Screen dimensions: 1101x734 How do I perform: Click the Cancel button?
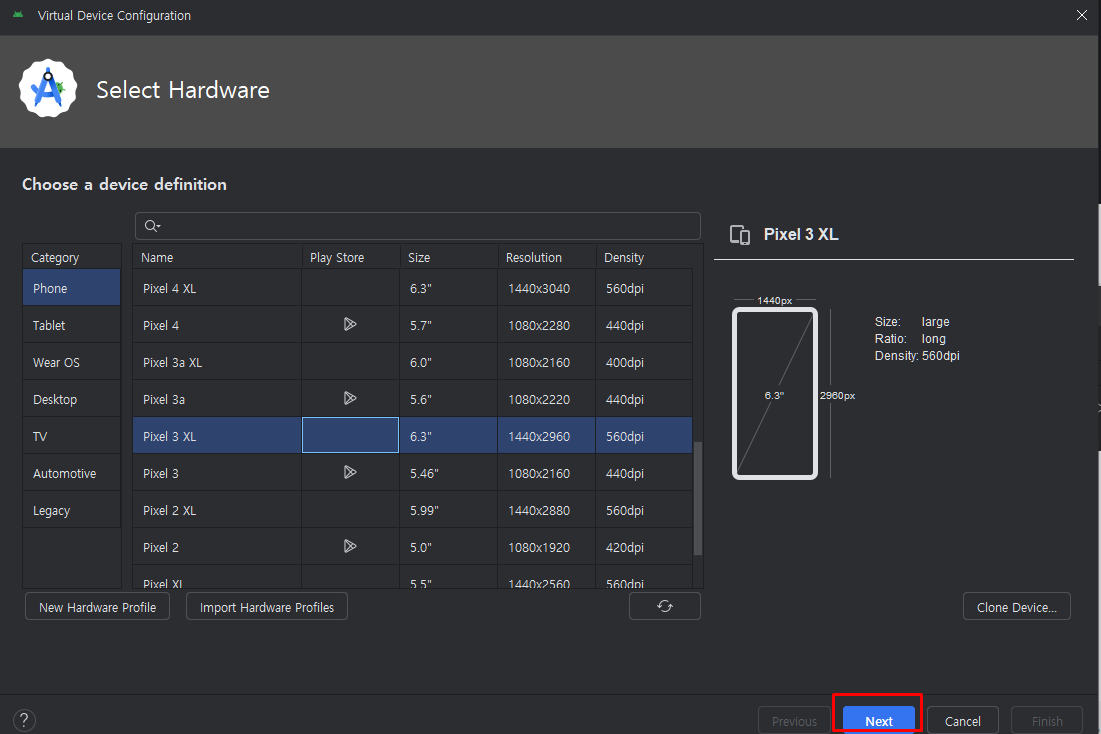[x=963, y=721]
